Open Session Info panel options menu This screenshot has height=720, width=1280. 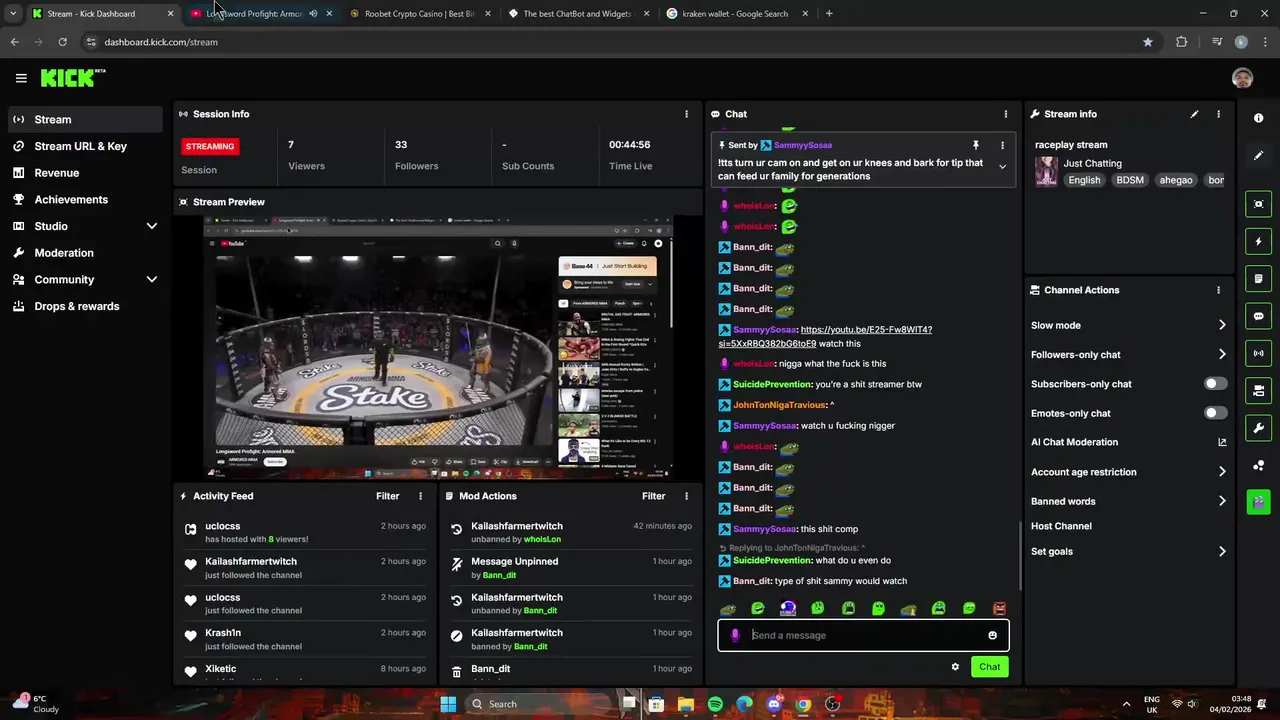[x=686, y=114]
